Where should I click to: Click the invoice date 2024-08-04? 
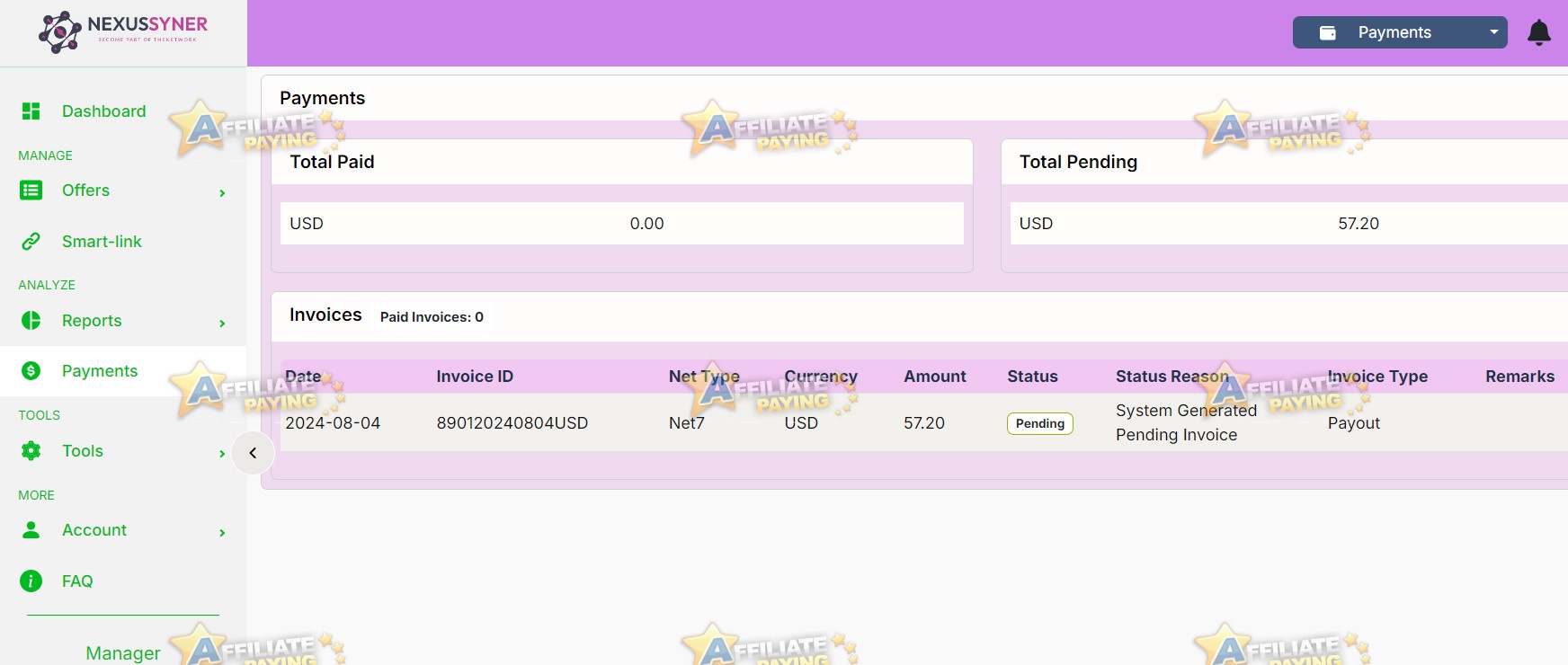333,422
